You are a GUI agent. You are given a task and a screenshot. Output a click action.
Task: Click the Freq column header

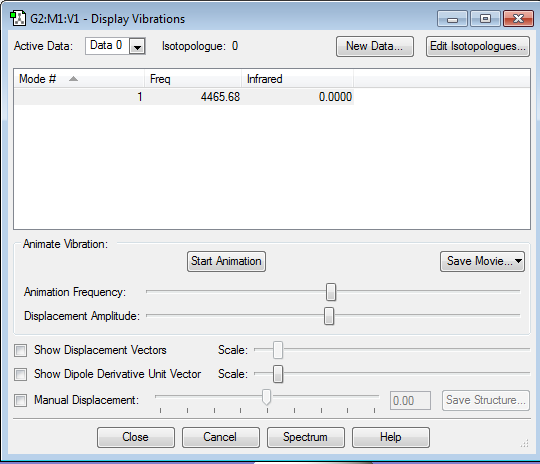(193, 79)
